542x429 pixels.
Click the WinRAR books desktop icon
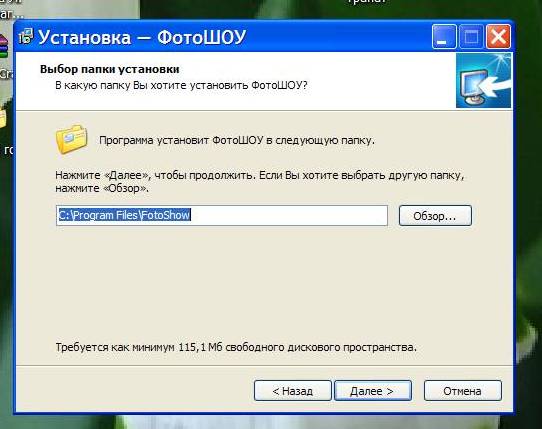(x=3, y=46)
